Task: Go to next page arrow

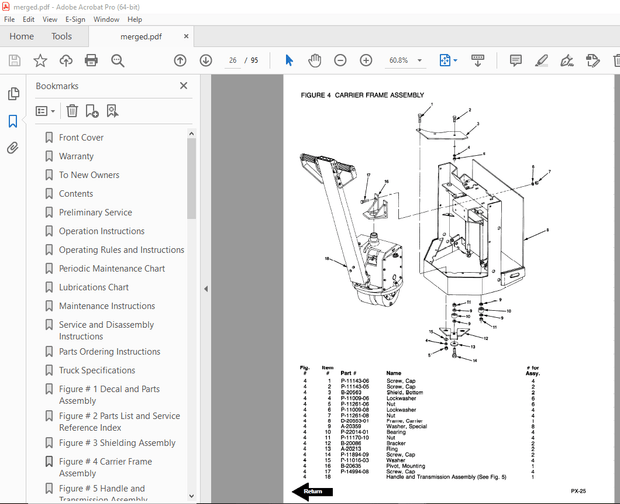Action: (x=206, y=60)
